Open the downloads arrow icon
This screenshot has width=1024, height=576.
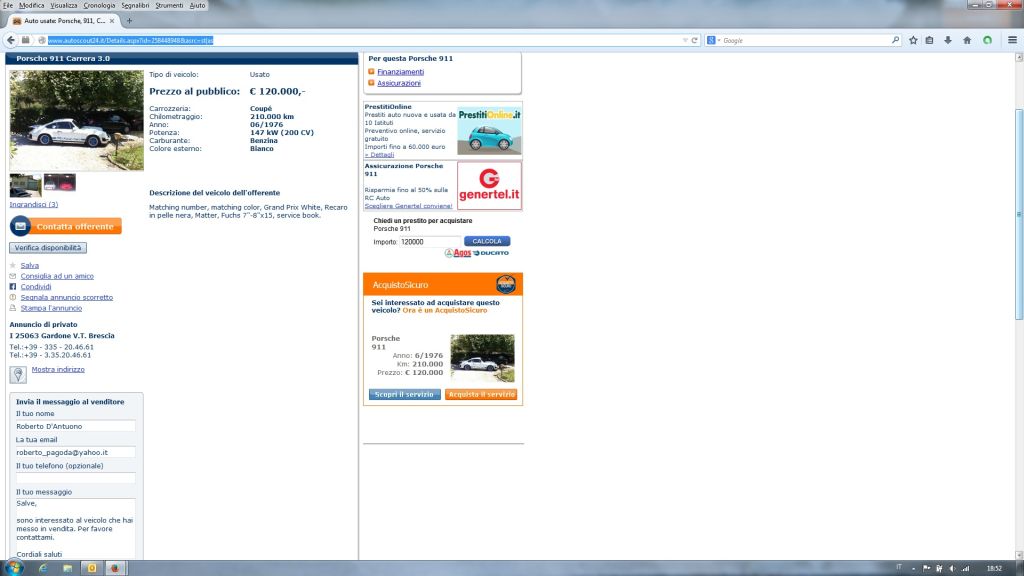(x=948, y=40)
